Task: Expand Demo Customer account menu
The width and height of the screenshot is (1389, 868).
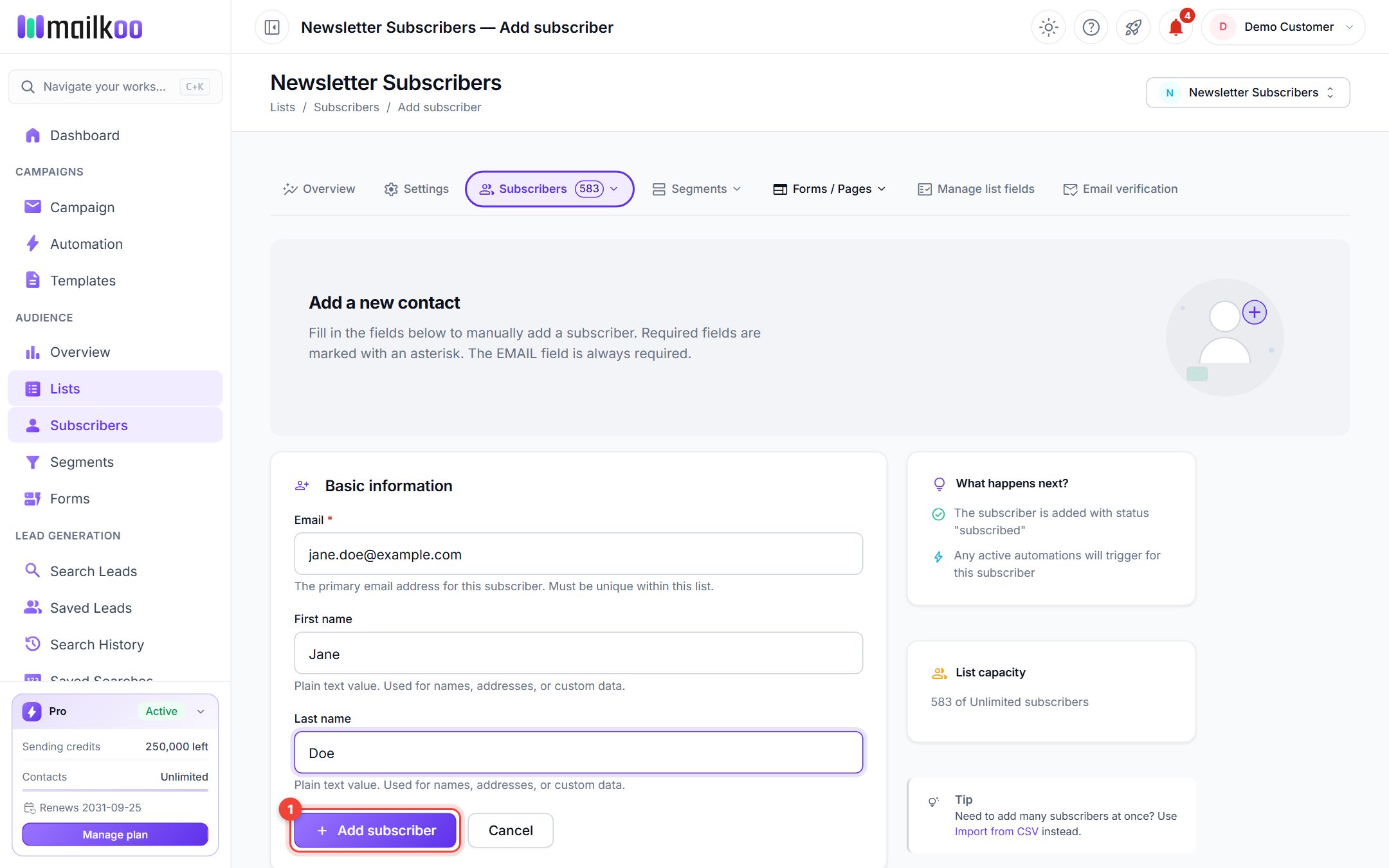Action: (1283, 27)
